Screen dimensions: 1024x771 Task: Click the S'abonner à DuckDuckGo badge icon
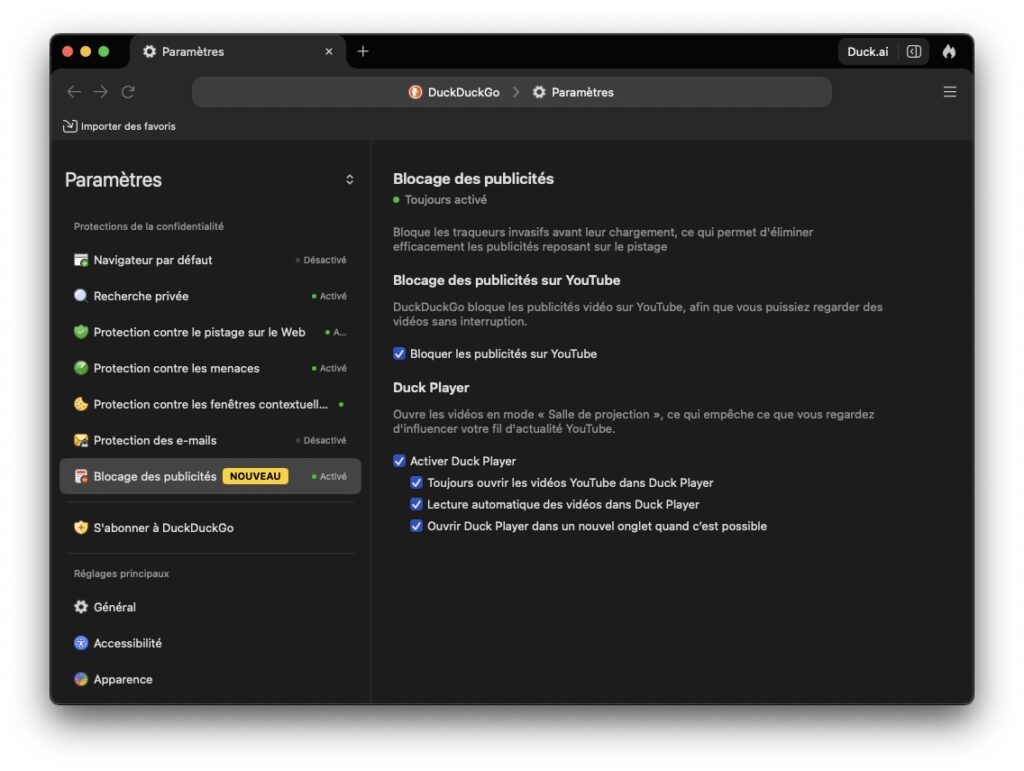coord(81,527)
